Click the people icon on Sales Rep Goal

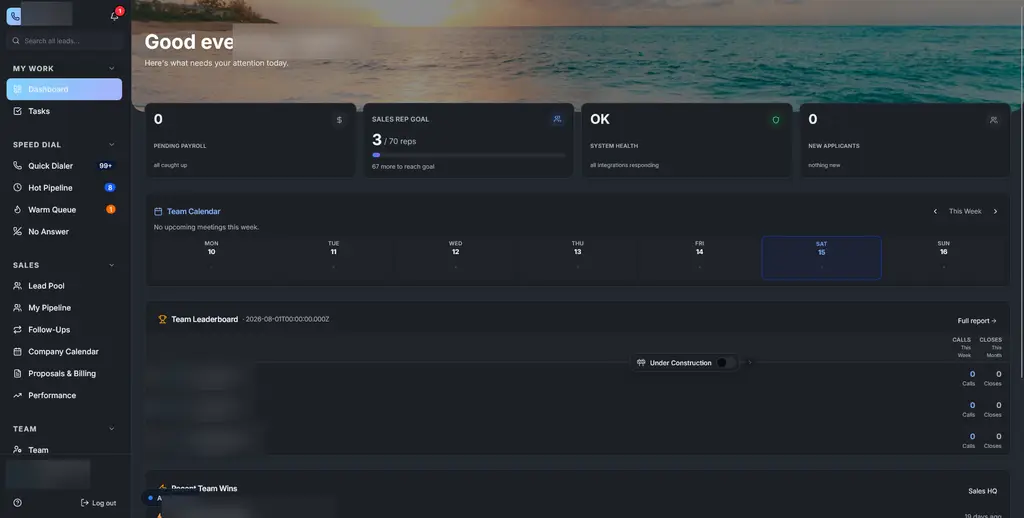point(557,119)
